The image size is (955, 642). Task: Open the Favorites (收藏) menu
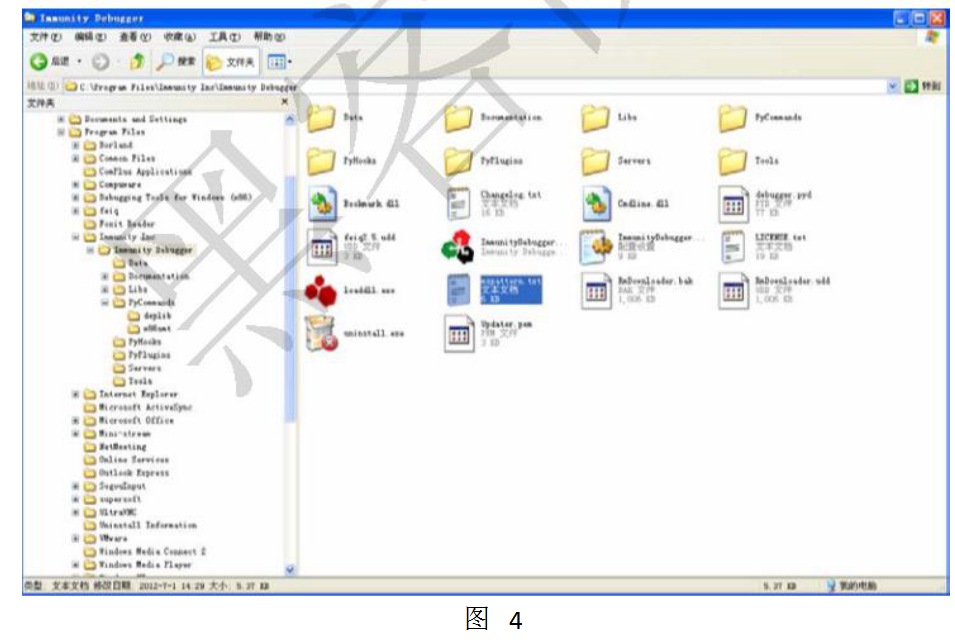coord(180,37)
